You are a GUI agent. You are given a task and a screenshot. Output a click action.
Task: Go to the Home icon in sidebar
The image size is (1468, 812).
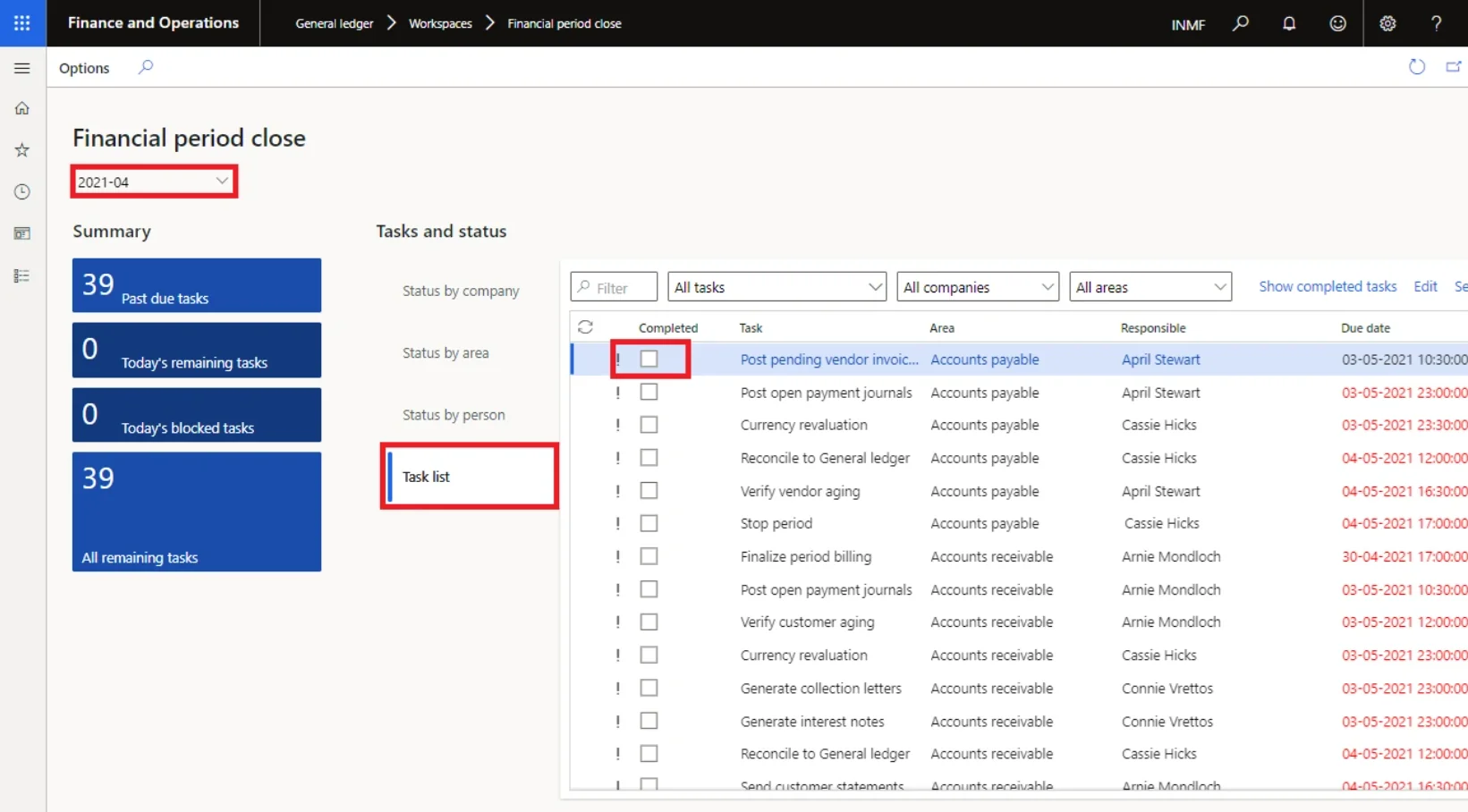[x=22, y=108]
